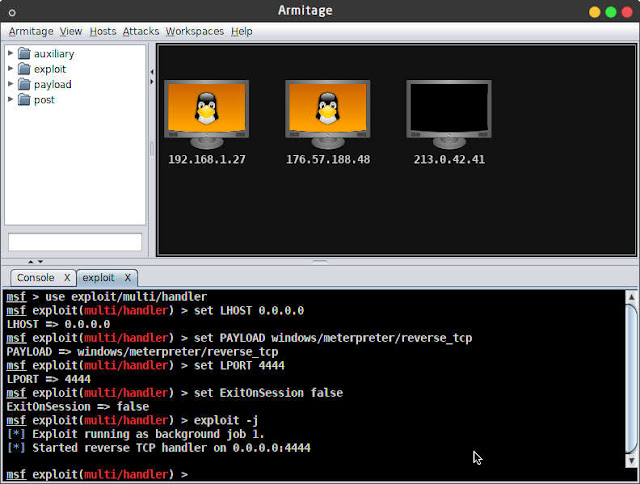Viewport: 640px width, 484px height.
Task: Click the green maximize window button
Action: pyautogui.click(x=611, y=12)
